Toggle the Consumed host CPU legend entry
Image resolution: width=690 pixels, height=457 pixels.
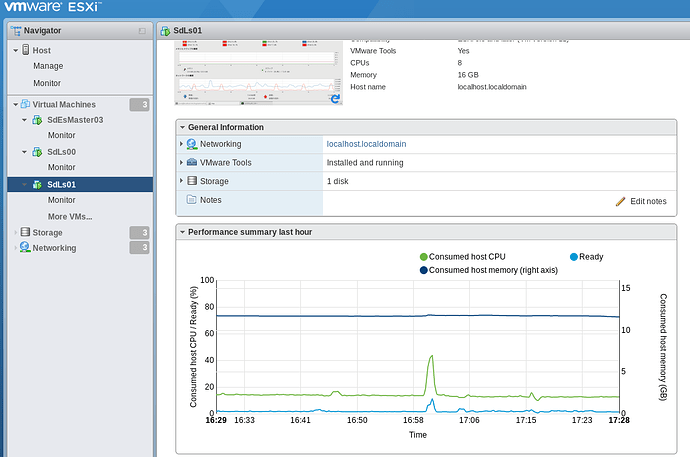click(x=462, y=257)
